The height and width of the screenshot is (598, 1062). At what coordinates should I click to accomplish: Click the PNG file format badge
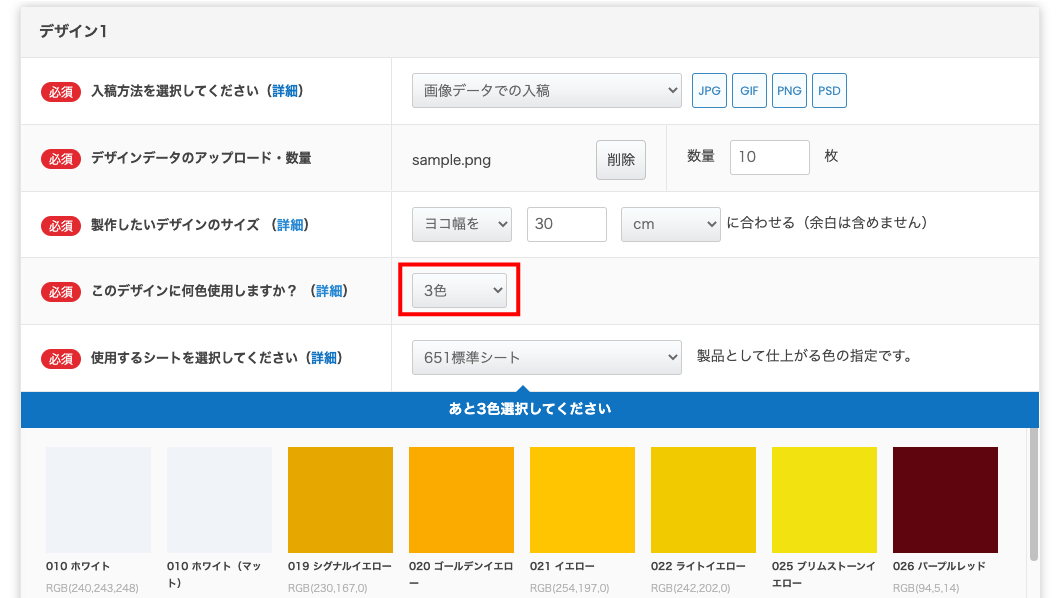[x=789, y=90]
